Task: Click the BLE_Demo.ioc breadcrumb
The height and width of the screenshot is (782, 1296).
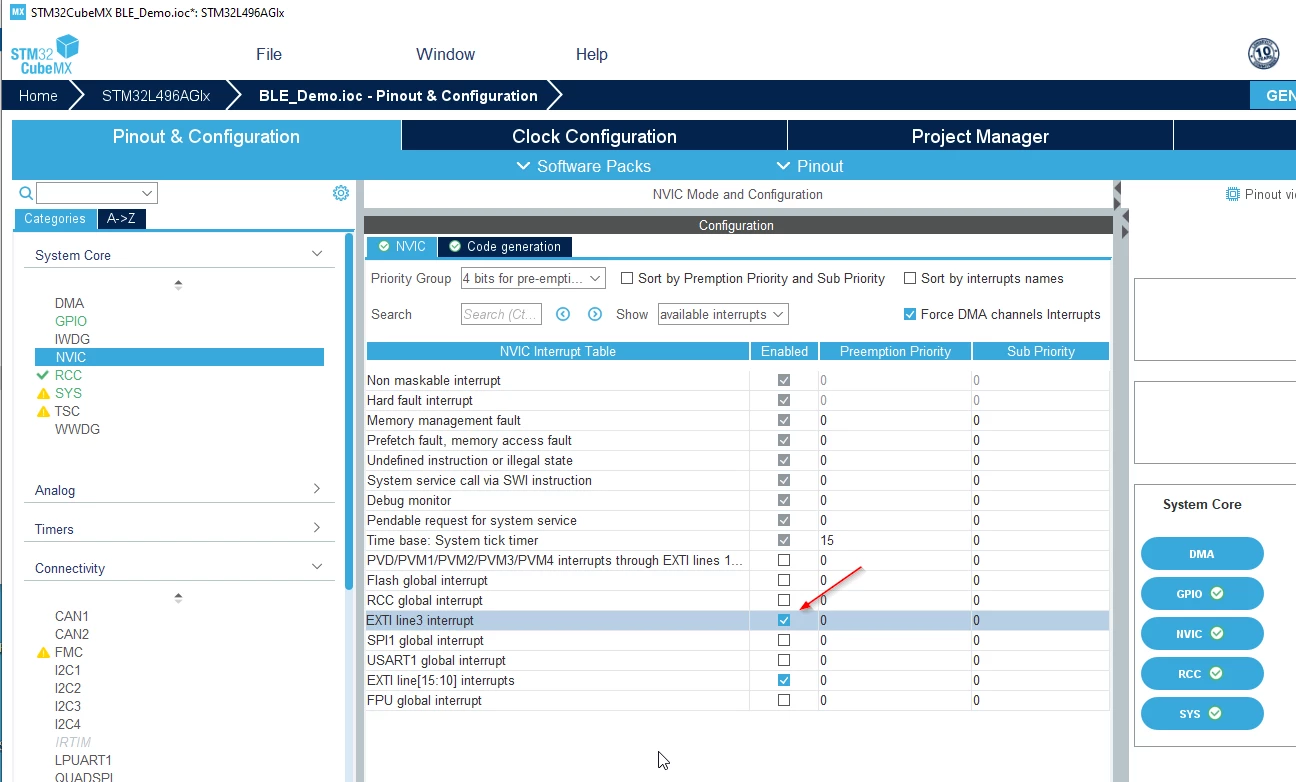Action: coord(398,96)
